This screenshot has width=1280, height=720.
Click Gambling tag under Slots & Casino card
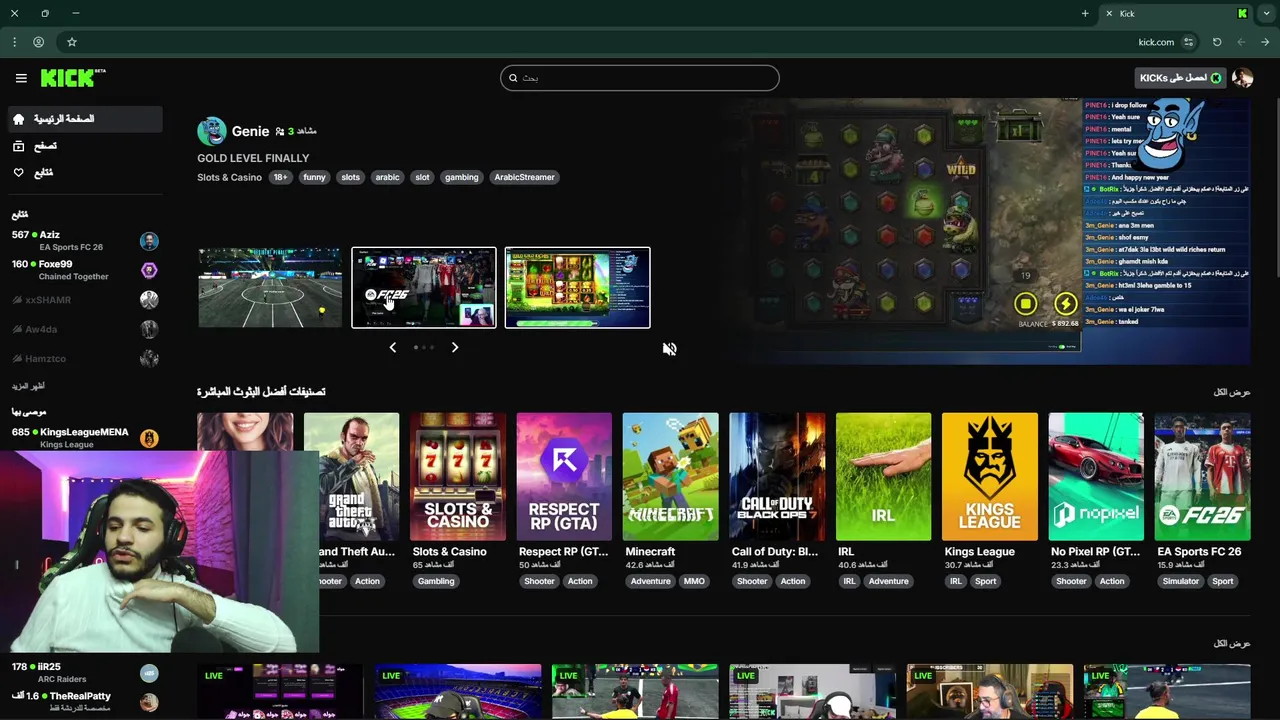436,581
